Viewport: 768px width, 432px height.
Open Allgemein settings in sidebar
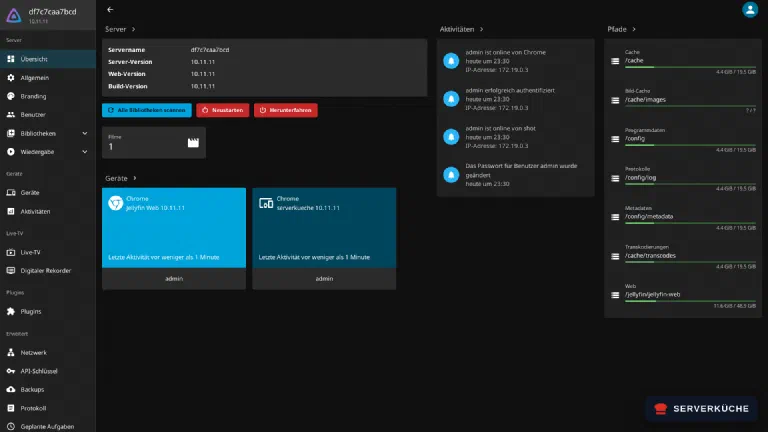pyautogui.click(x=48, y=77)
